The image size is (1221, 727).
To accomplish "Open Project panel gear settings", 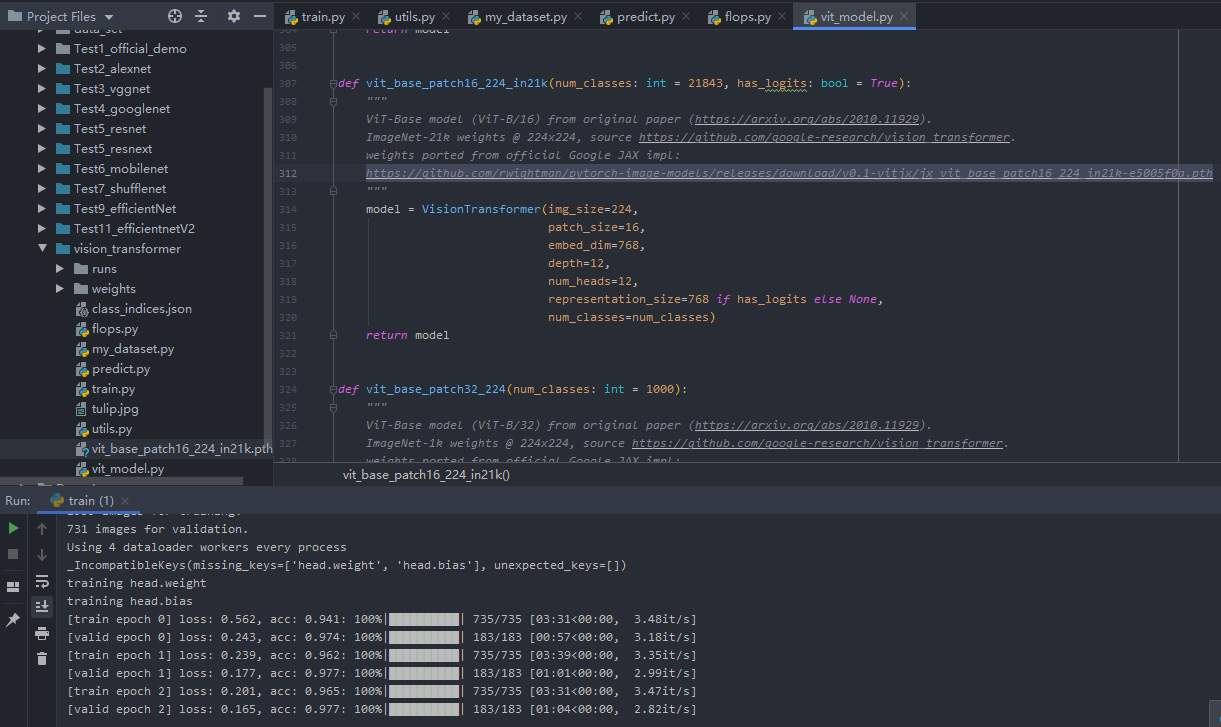I will [234, 16].
